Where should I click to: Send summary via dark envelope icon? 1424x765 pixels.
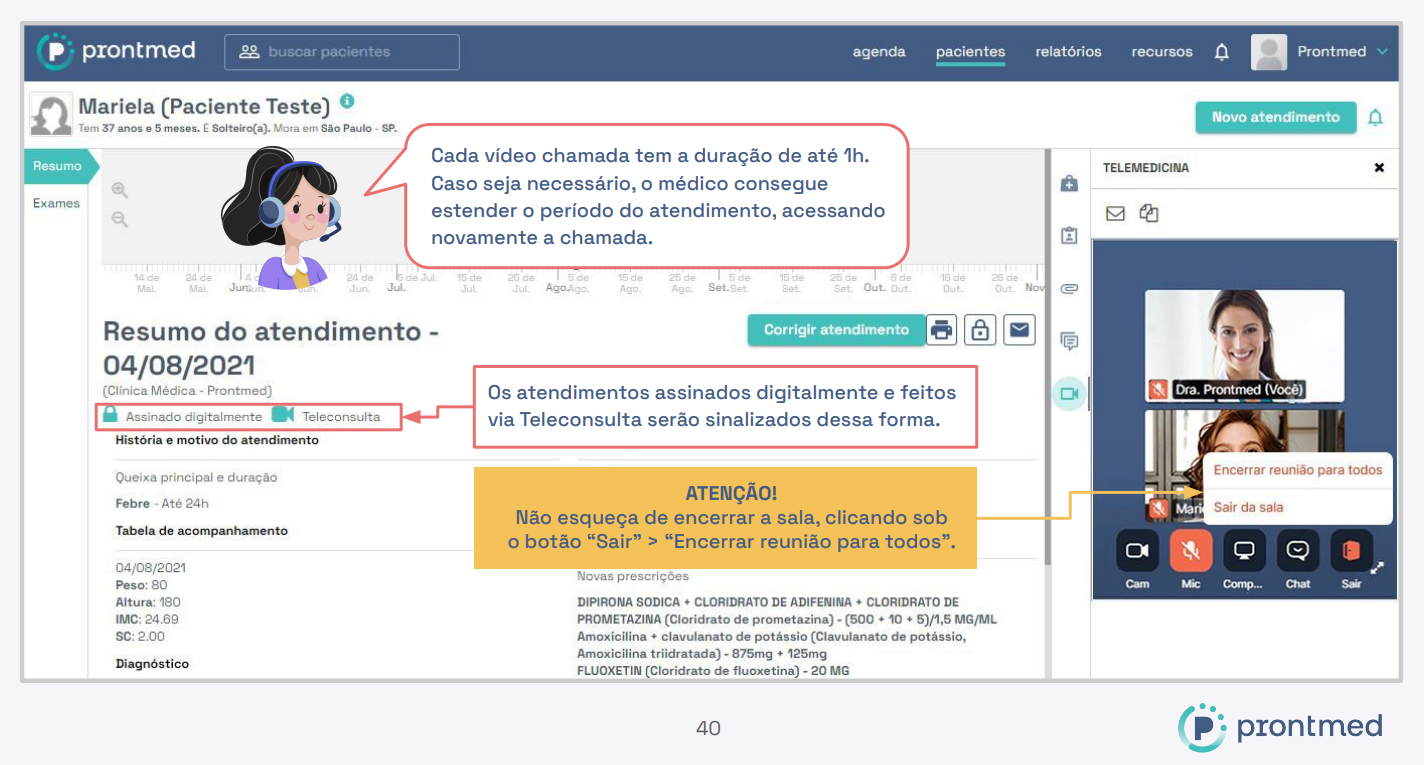(x=1019, y=330)
